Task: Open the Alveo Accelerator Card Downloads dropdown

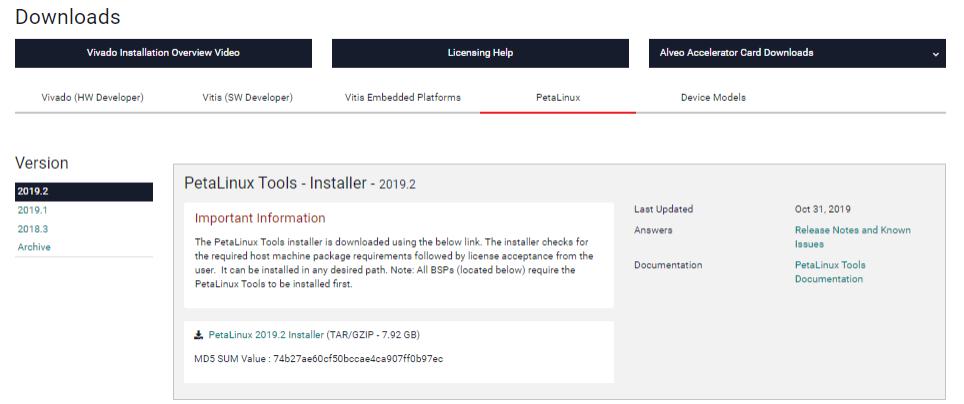Action: click(x=797, y=53)
